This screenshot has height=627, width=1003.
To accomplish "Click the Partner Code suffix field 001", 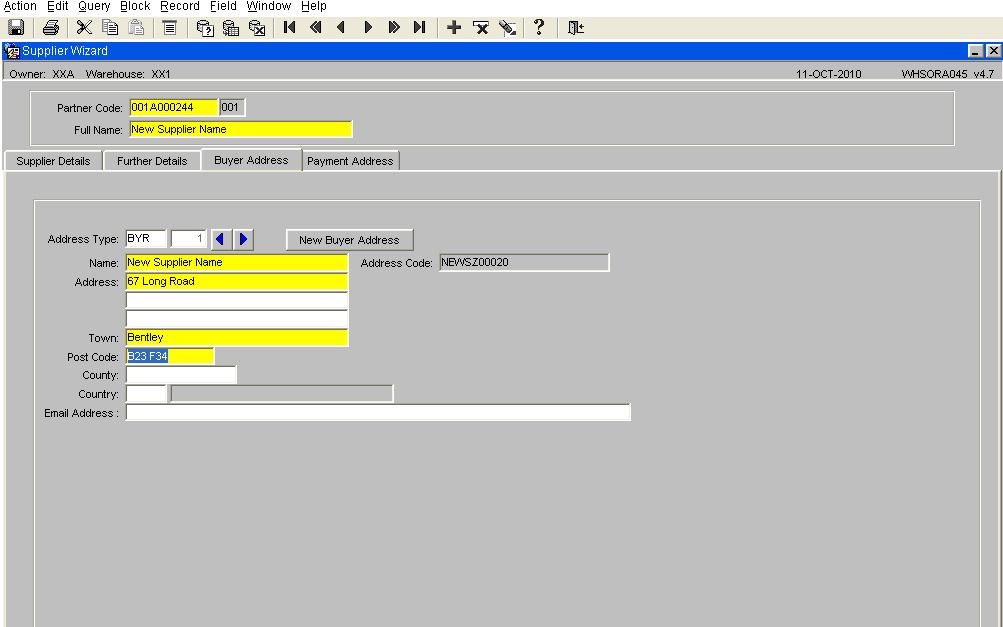I will [x=232, y=107].
